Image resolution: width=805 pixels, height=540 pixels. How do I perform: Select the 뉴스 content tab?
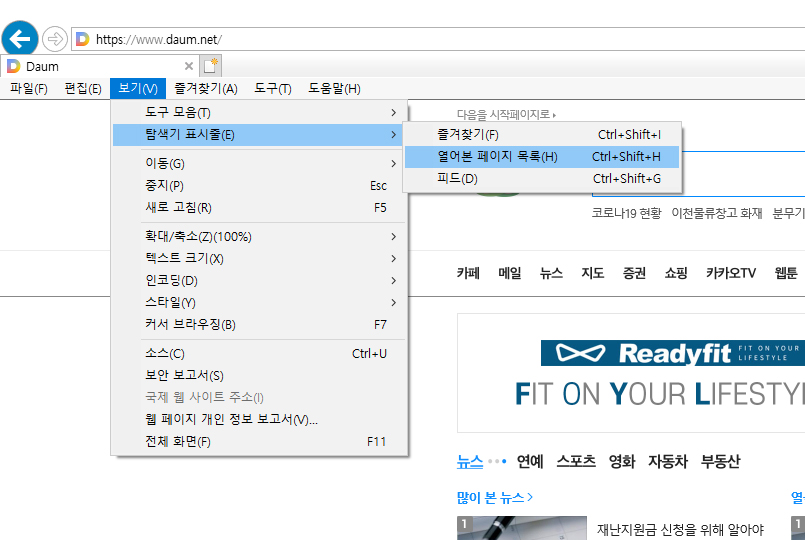470,461
